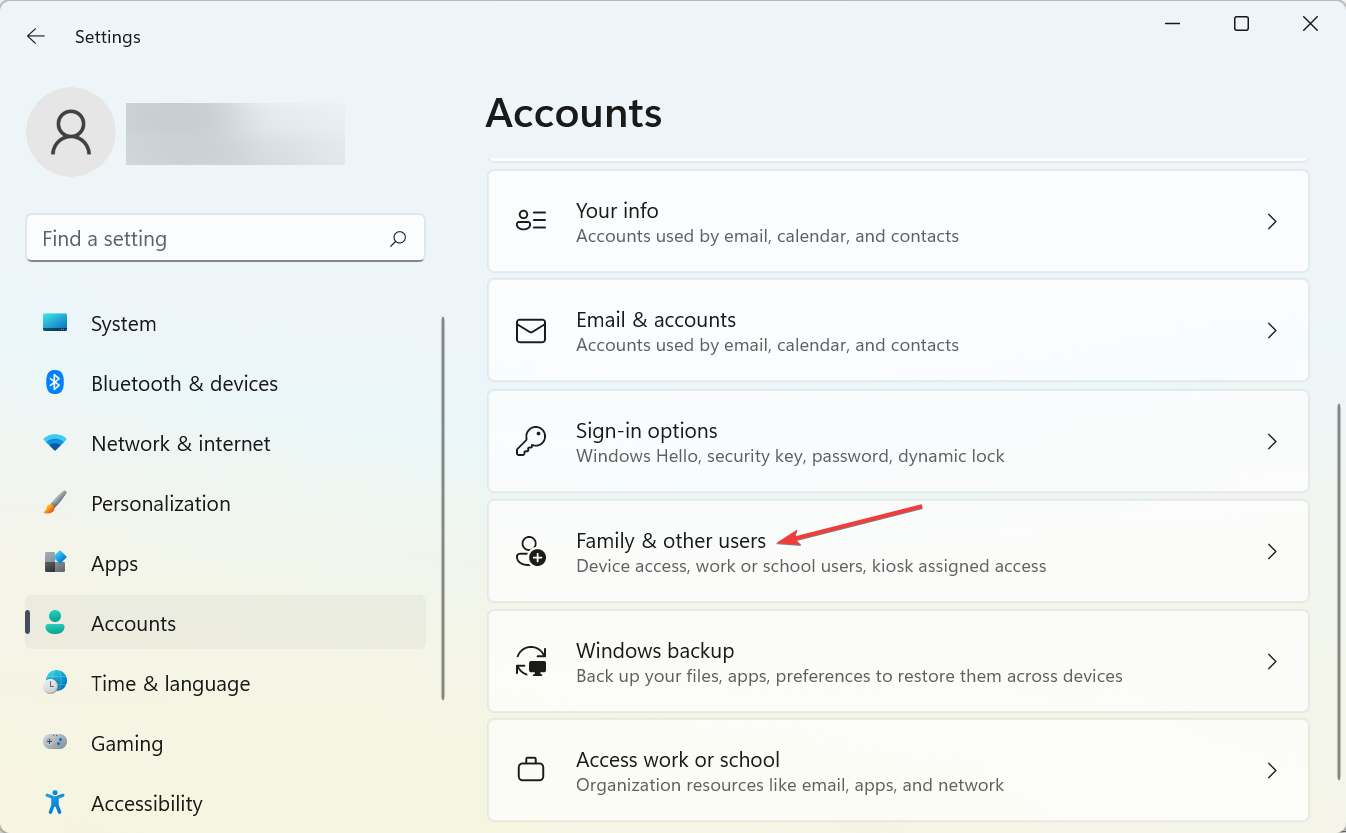Click the user profile avatar
1346x833 pixels.
[71, 132]
